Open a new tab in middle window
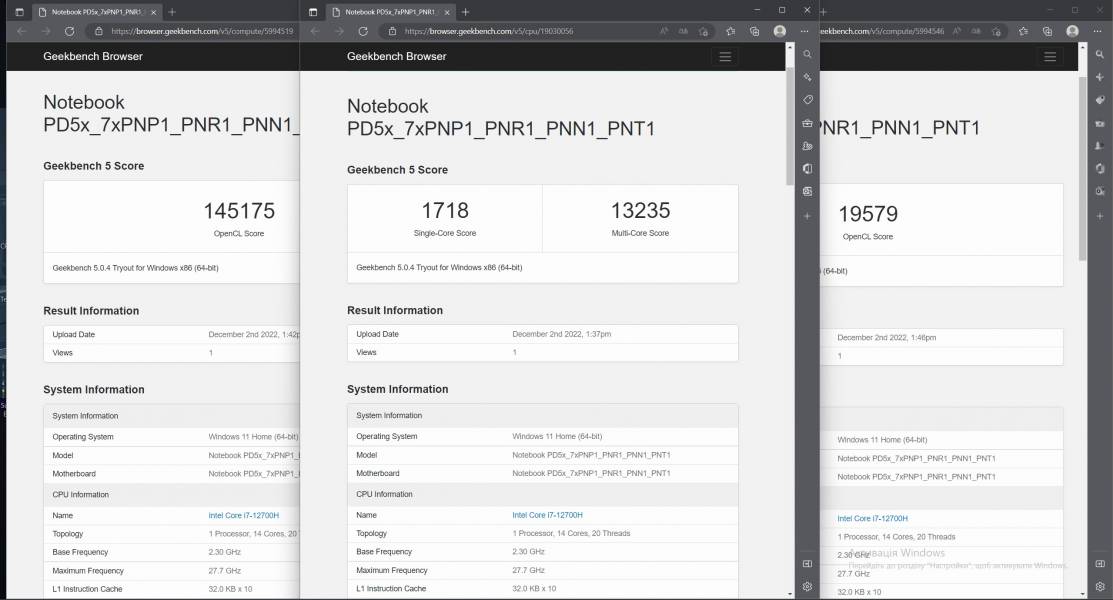Image resolution: width=1113 pixels, height=600 pixels. (x=465, y=12)
